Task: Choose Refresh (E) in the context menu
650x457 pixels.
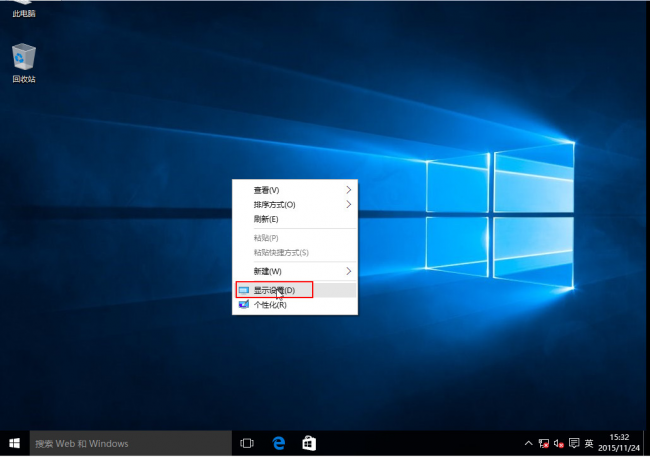Action: (x=295, y=219)
